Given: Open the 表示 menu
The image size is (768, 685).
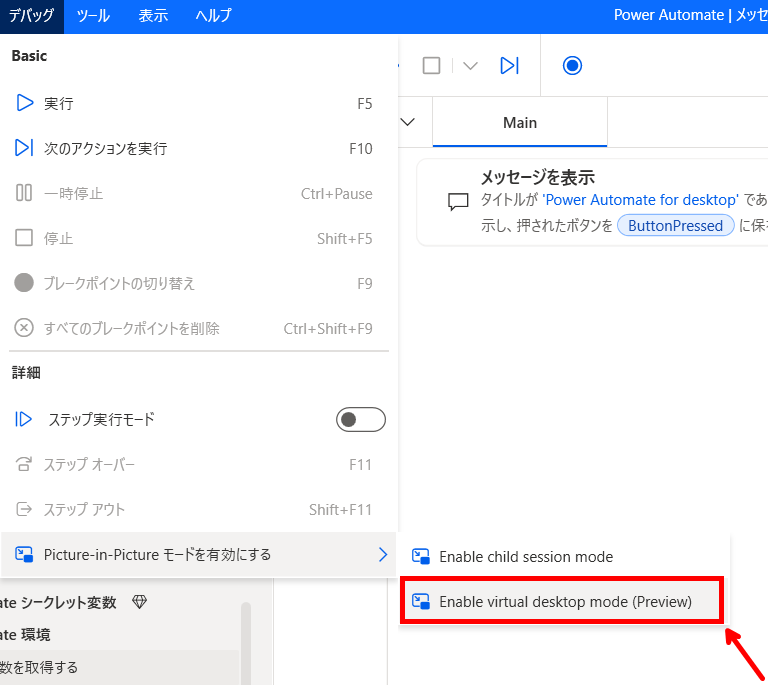Looking at the screenshot, I should point(153,16).
